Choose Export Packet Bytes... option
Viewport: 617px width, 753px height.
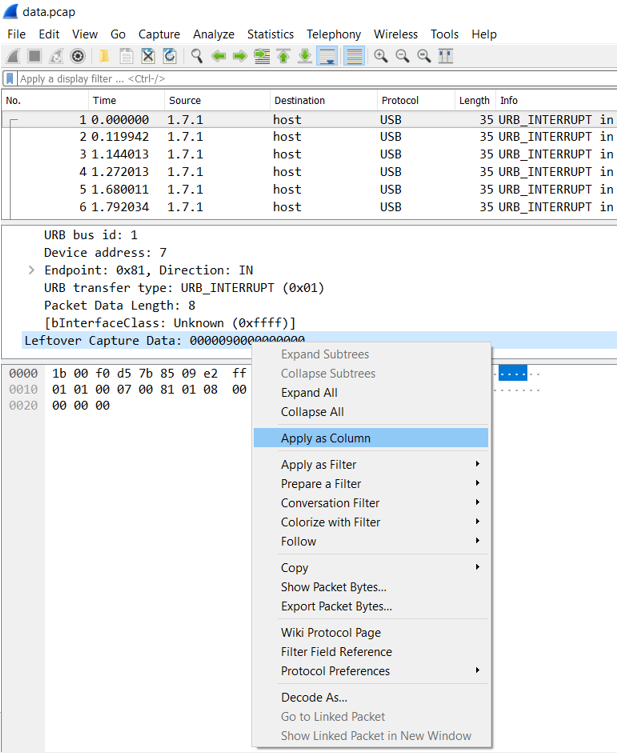point(371,606)
